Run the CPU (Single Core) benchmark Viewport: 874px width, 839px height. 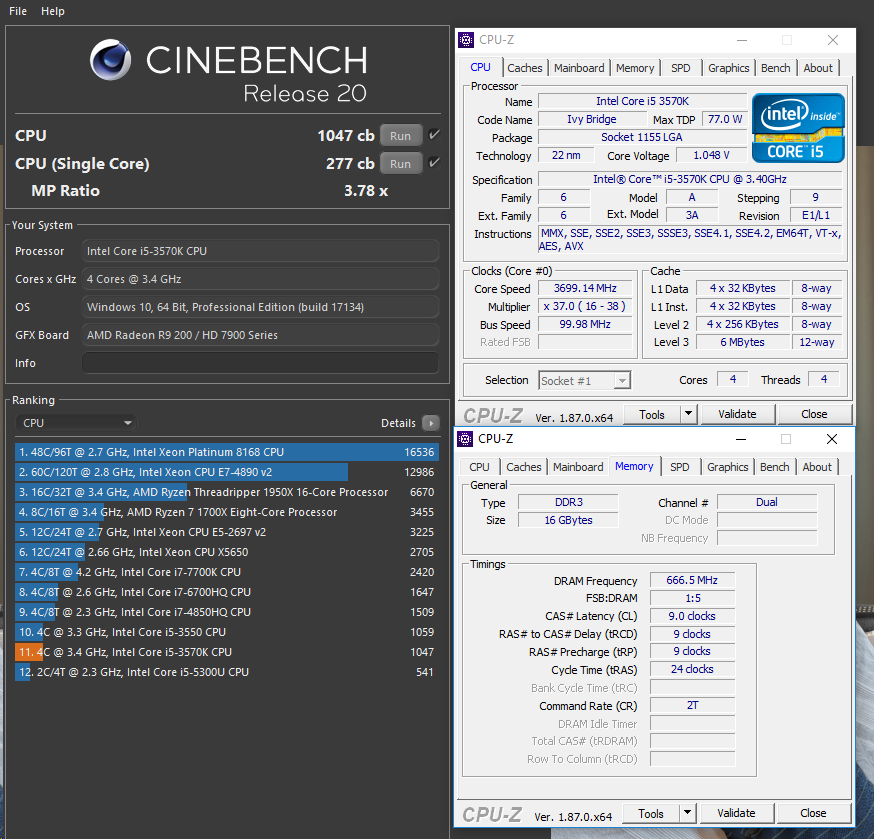[x=401, y=163]
